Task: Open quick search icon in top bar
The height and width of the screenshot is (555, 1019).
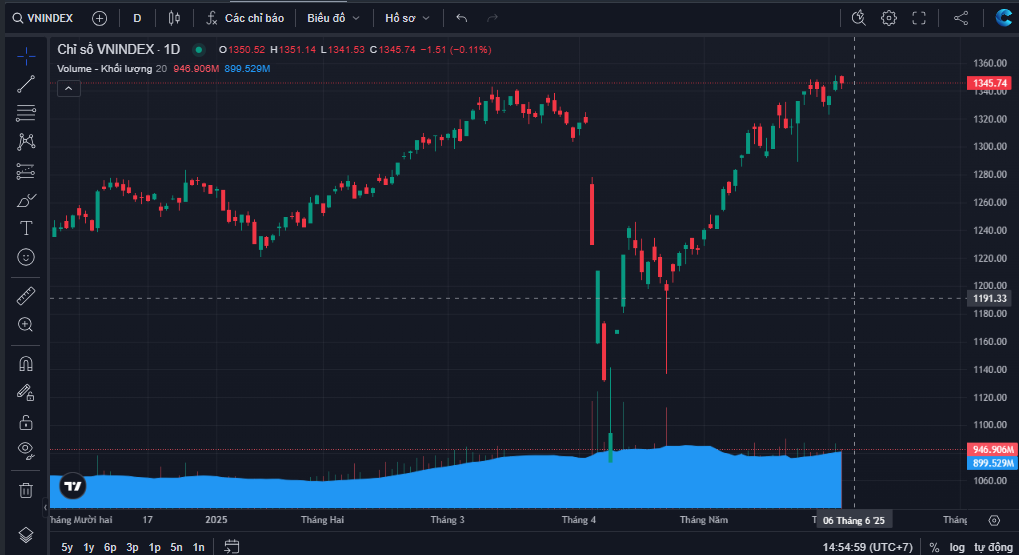Action: pos(858,18)
